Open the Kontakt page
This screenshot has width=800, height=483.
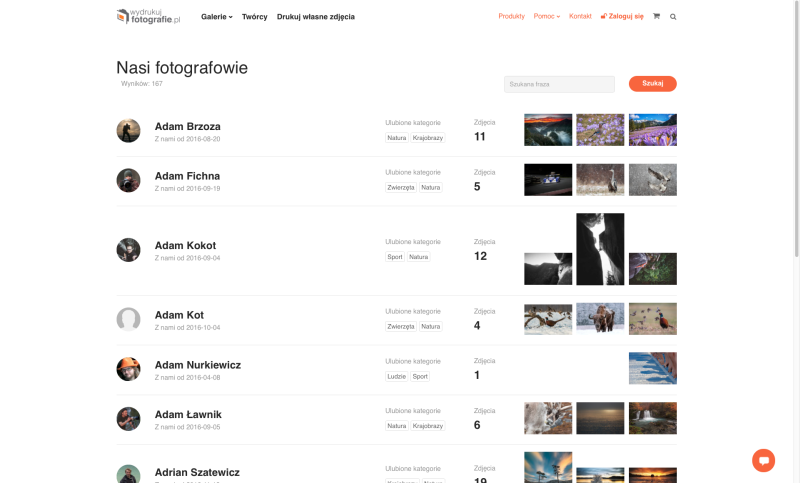(580, 16)
